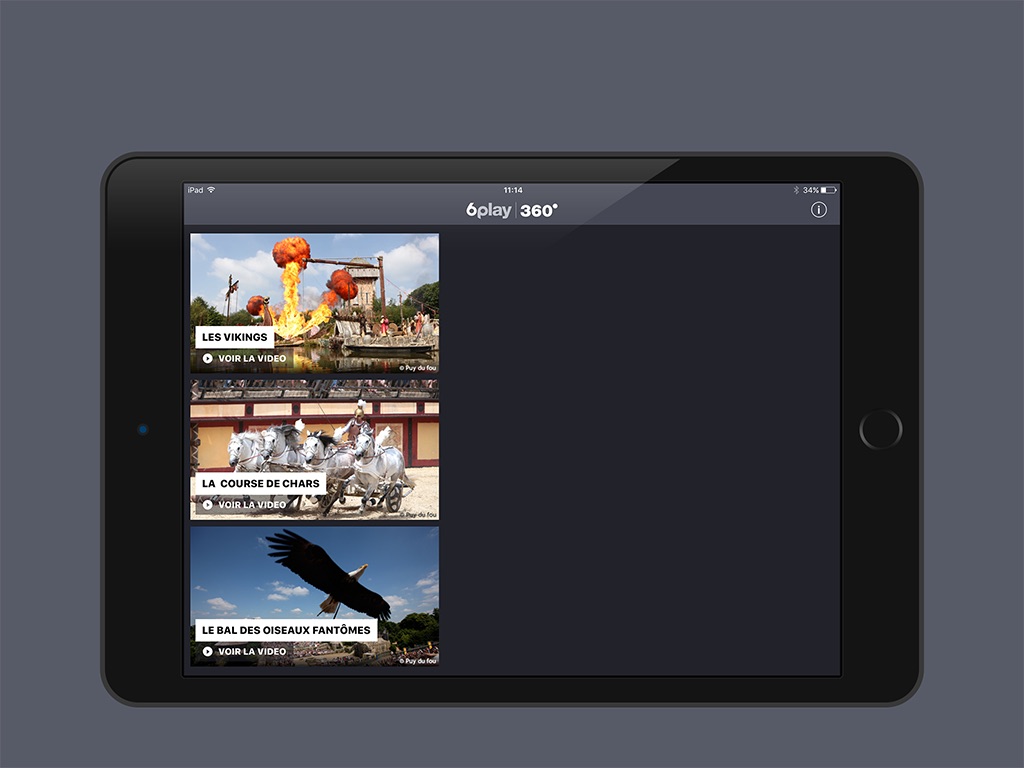Select the 'Les Vikings' title label
1024x768 pixels.
point(234,337)
